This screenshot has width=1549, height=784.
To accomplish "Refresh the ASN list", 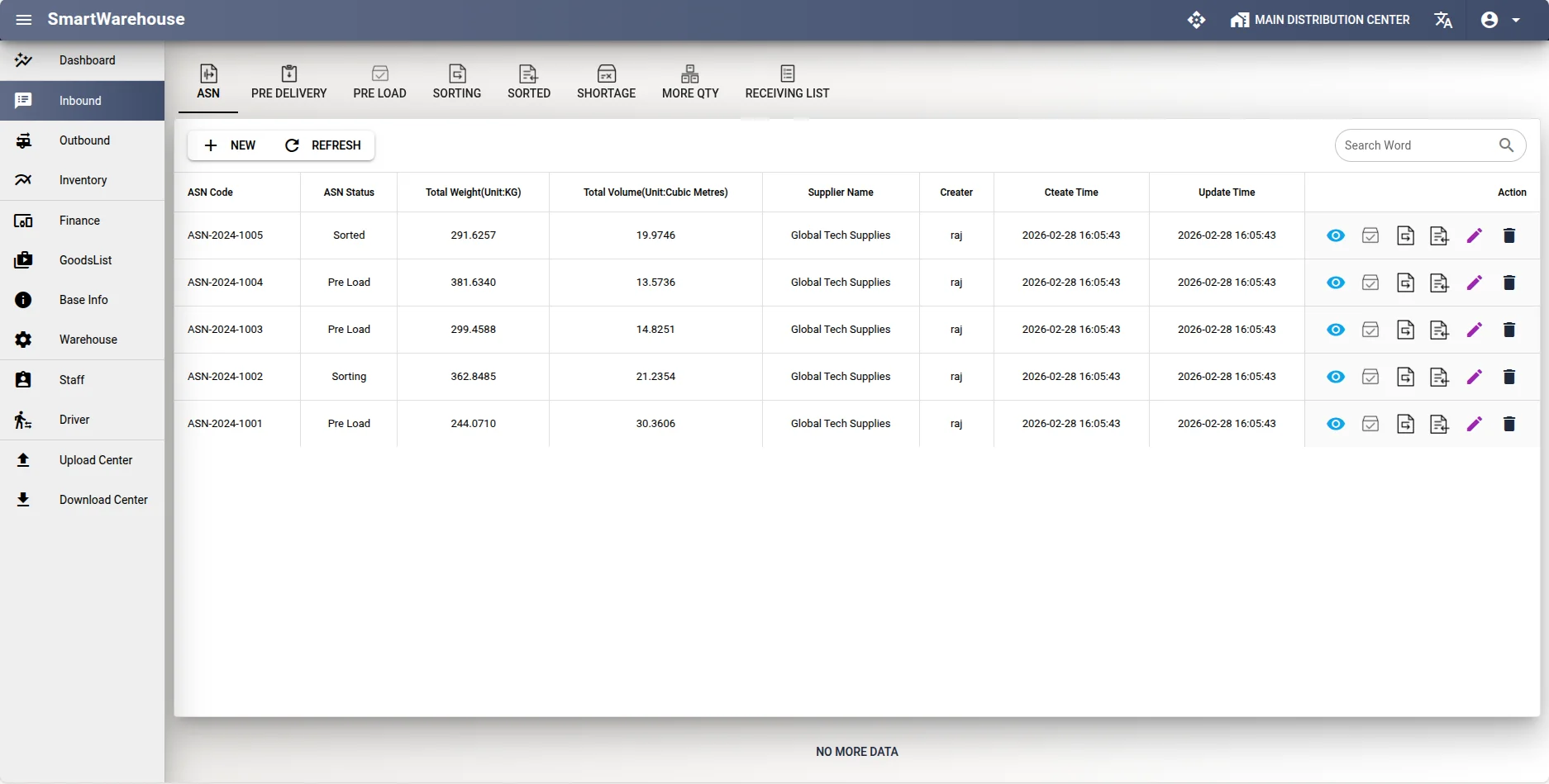I will [323, 145].
